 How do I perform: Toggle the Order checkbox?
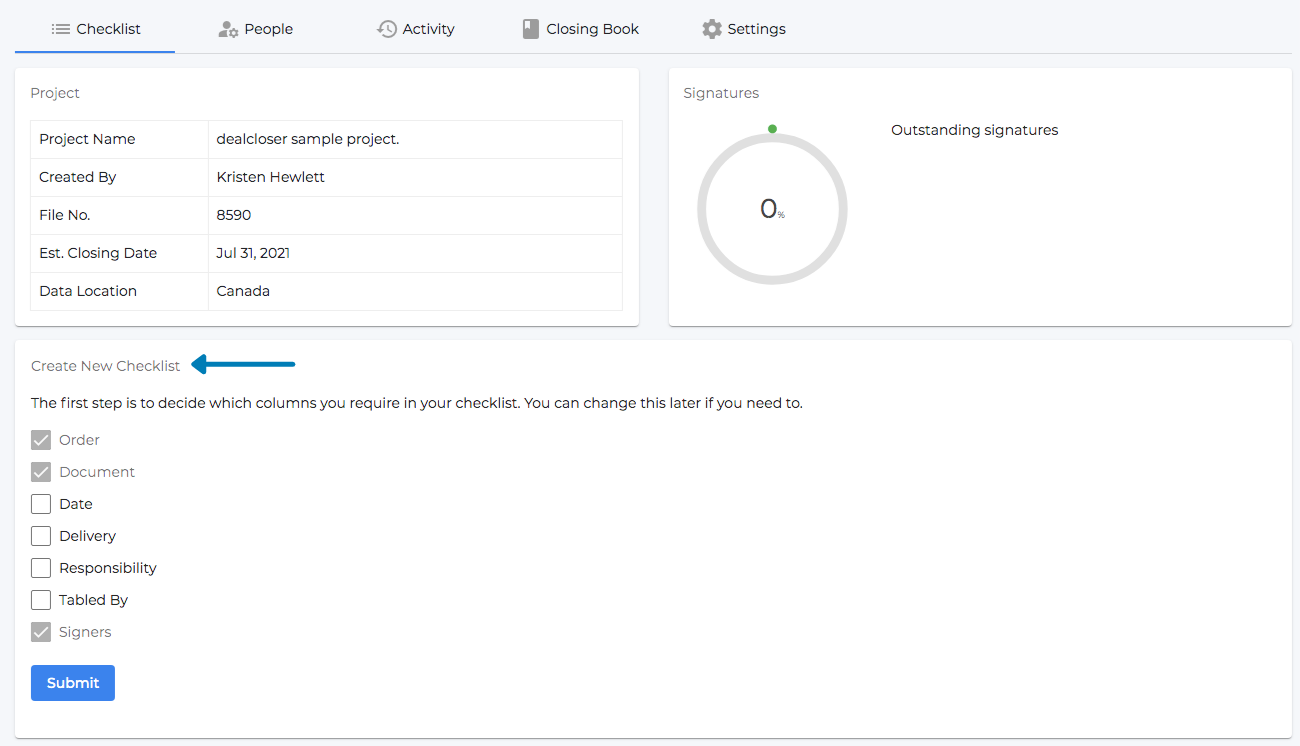click(41, 440)
